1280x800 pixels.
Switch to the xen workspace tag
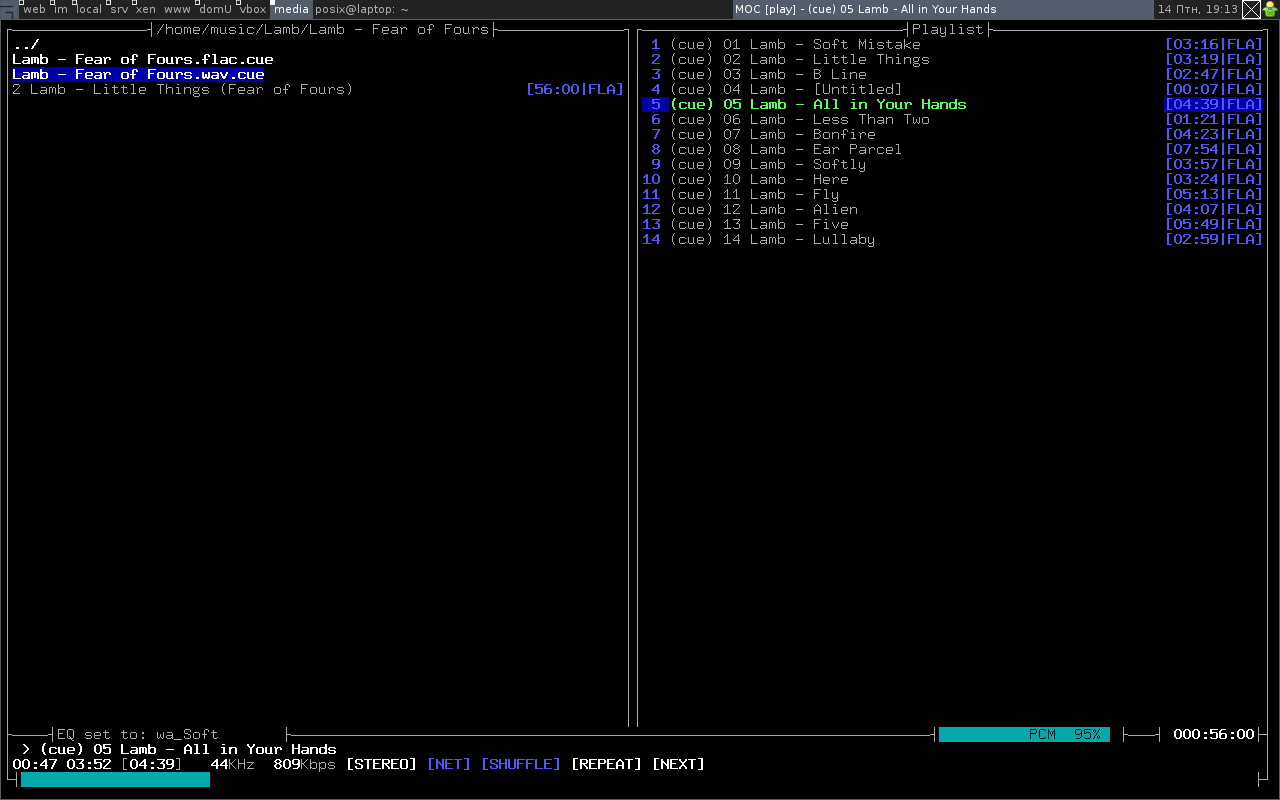(146, 9)
